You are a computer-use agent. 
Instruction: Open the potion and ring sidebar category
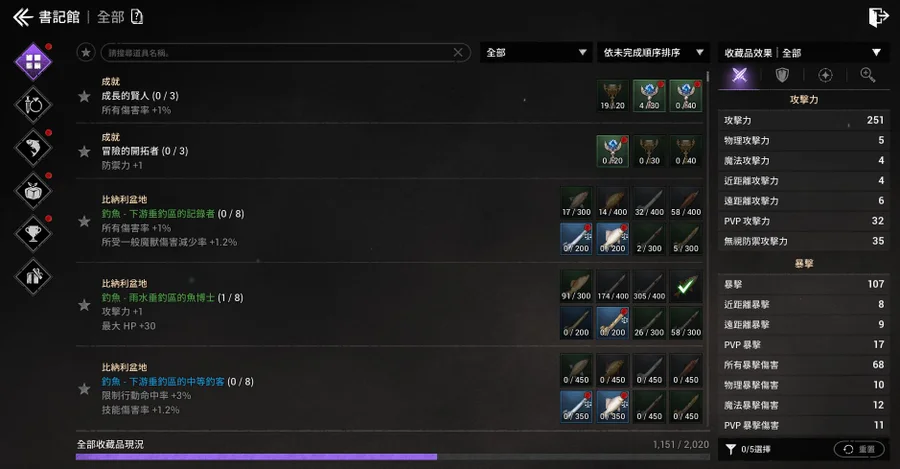33,104
